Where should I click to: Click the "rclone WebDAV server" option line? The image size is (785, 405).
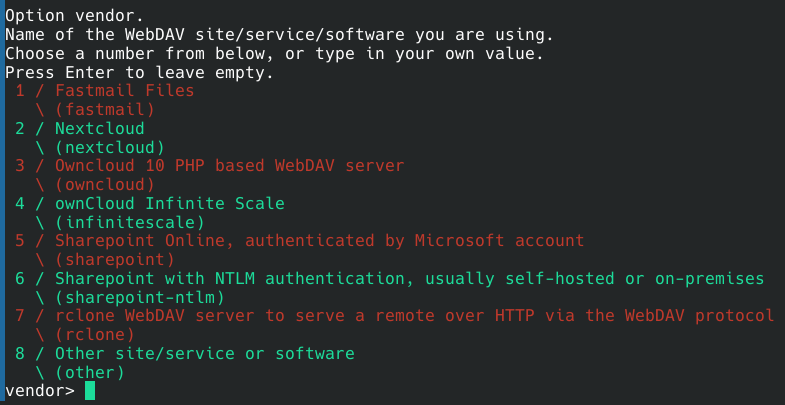(414, 316)
